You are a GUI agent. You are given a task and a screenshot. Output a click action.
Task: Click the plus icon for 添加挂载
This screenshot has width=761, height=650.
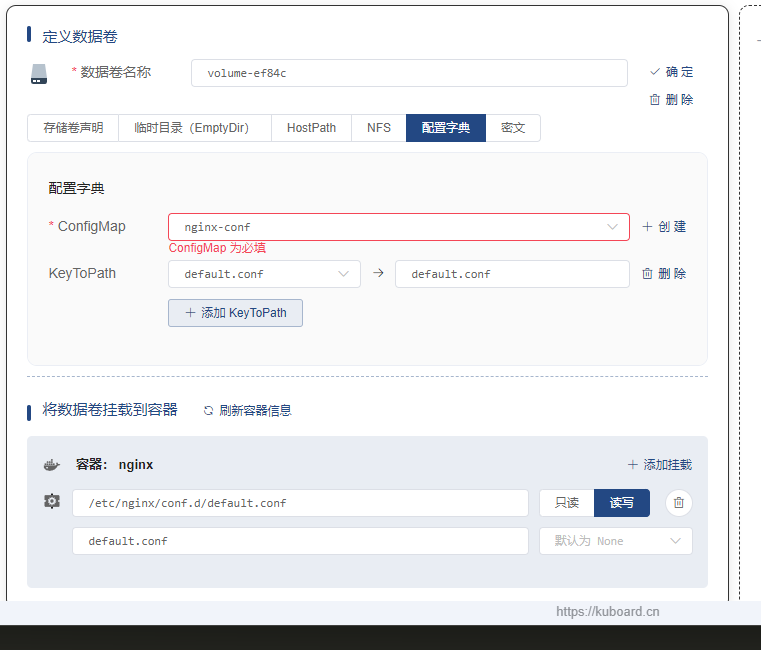coord(632,465)
